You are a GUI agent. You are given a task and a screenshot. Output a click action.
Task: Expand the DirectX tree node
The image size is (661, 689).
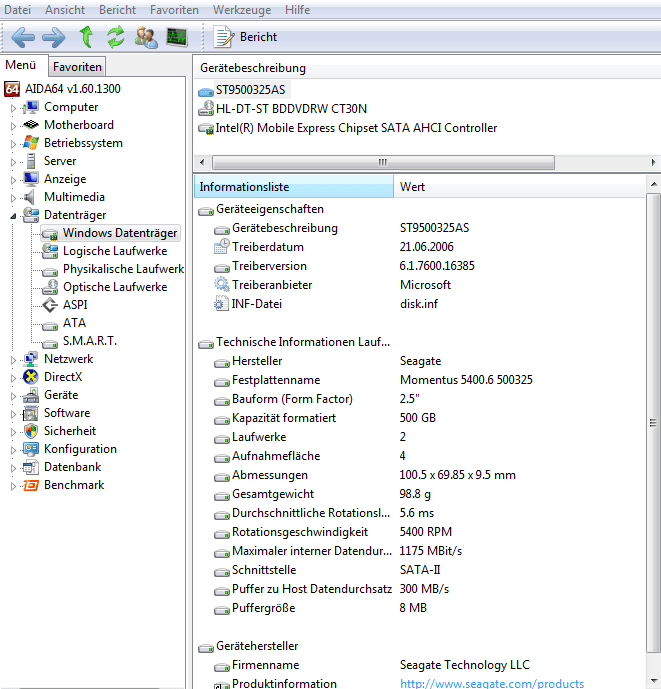coord(13,378)
